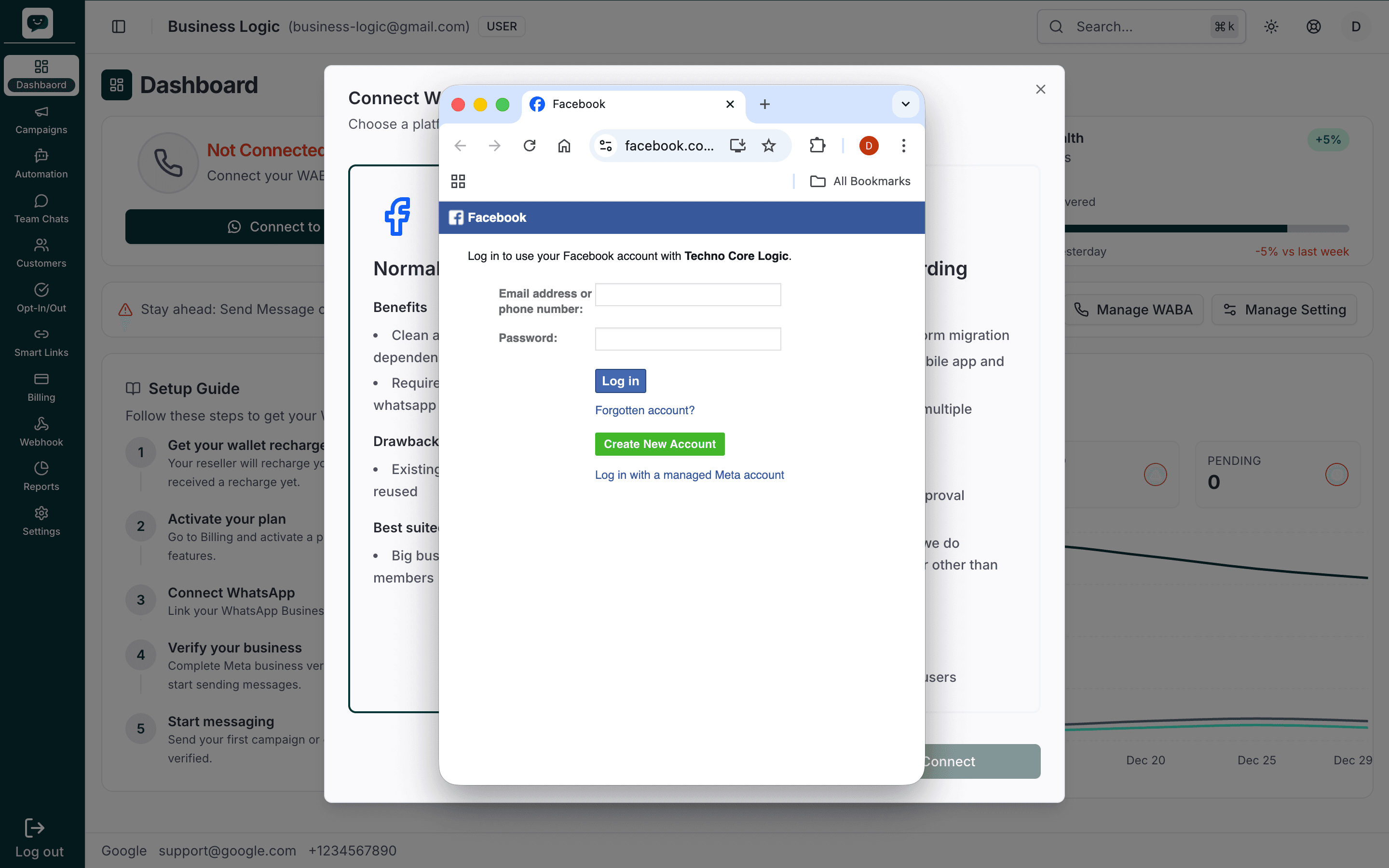Image resolution: width=1389 pixels, height=868 pixels.
Task: Click the USER role badge
Action: coord(502,27)
